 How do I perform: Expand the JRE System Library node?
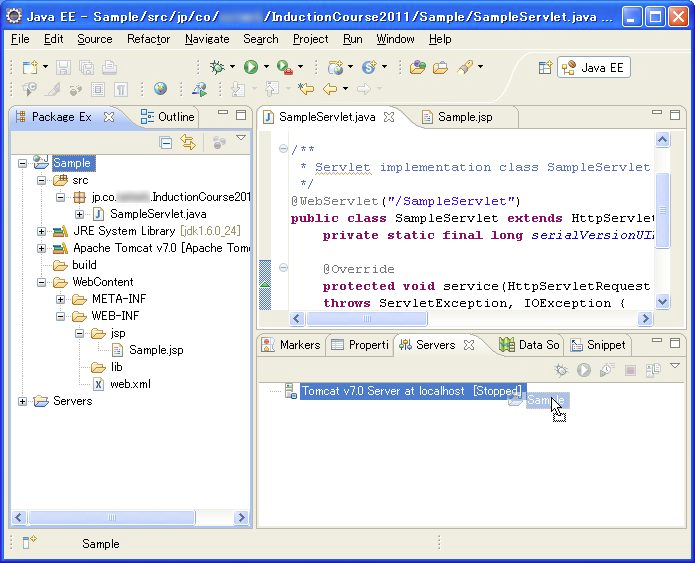[x=41, y=231]
